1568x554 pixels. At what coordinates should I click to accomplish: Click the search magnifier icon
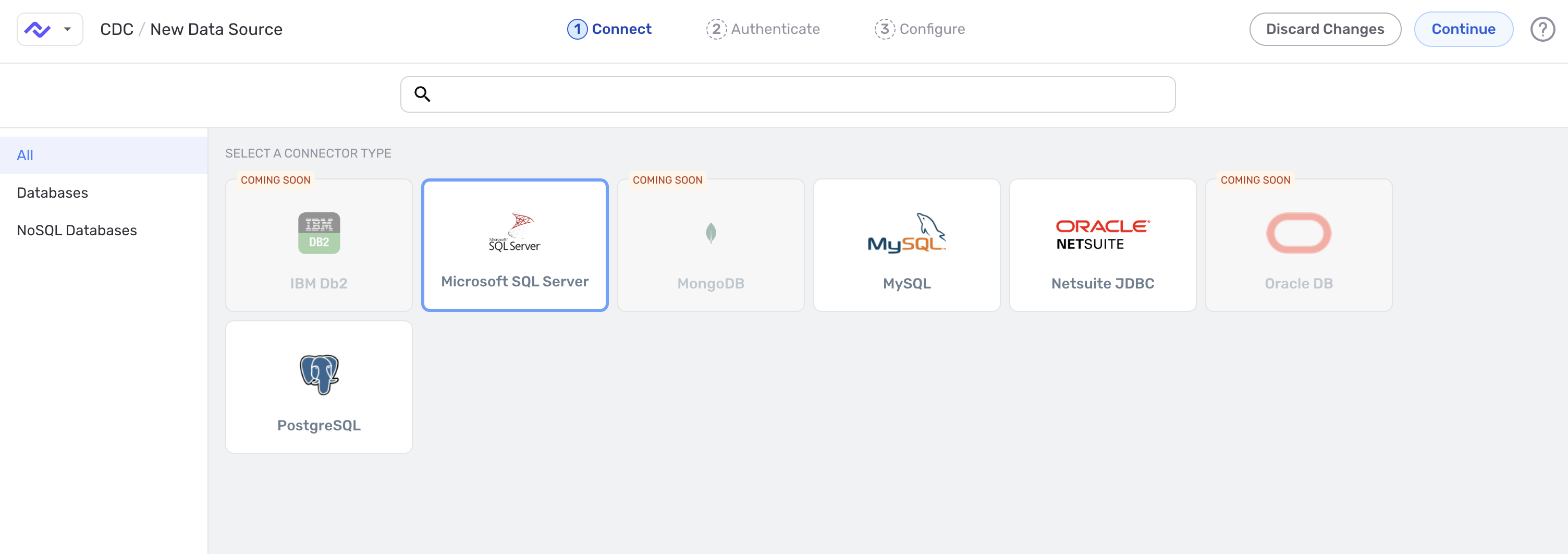point(422,94)
